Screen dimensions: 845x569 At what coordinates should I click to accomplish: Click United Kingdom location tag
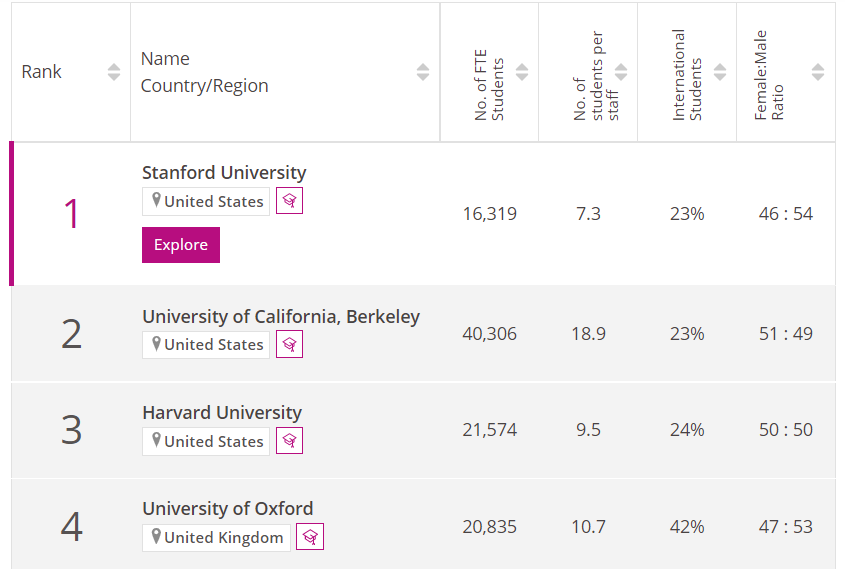[217, 537]
